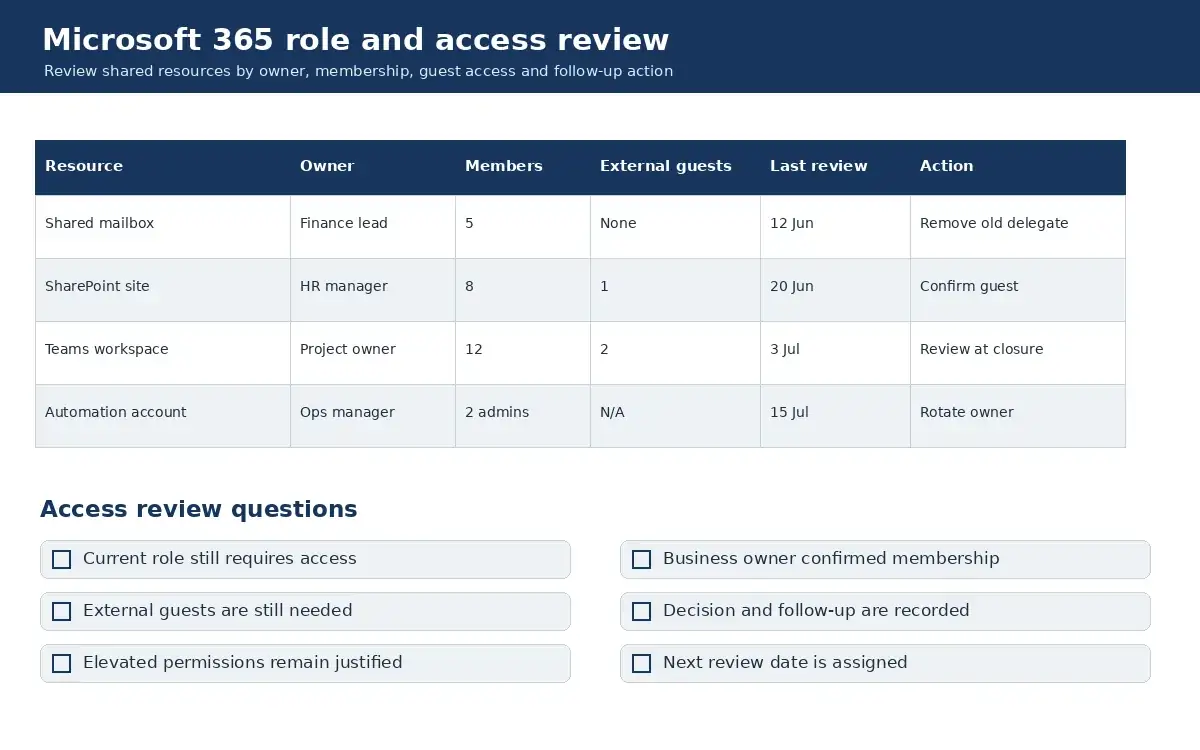1200x750 pixels.
Task: Click the 'Finance lead' owner cell
Action: (x=373, y=226)
